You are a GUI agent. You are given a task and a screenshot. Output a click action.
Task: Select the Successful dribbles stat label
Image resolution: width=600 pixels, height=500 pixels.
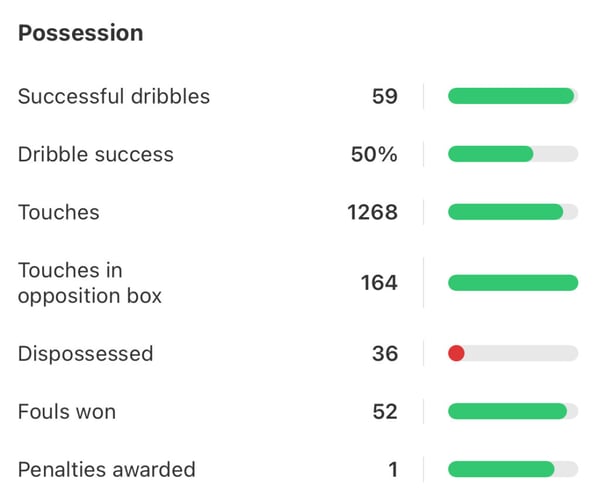pos(114,96)
